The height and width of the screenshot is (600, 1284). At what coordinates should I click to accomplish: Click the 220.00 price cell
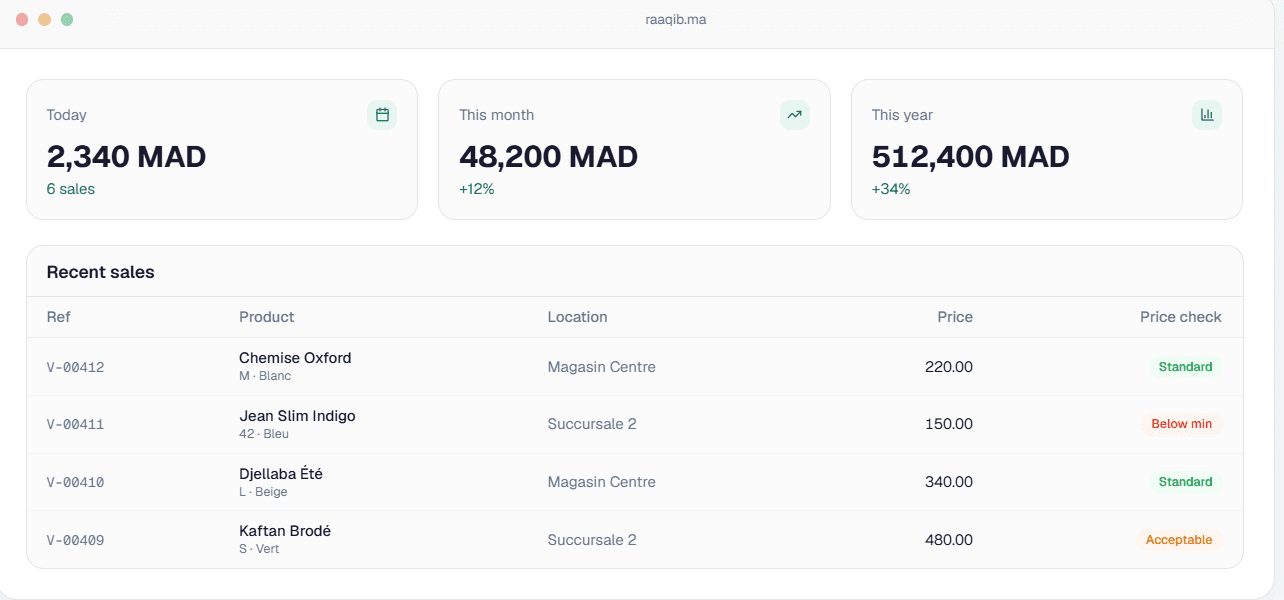[949, 367]
